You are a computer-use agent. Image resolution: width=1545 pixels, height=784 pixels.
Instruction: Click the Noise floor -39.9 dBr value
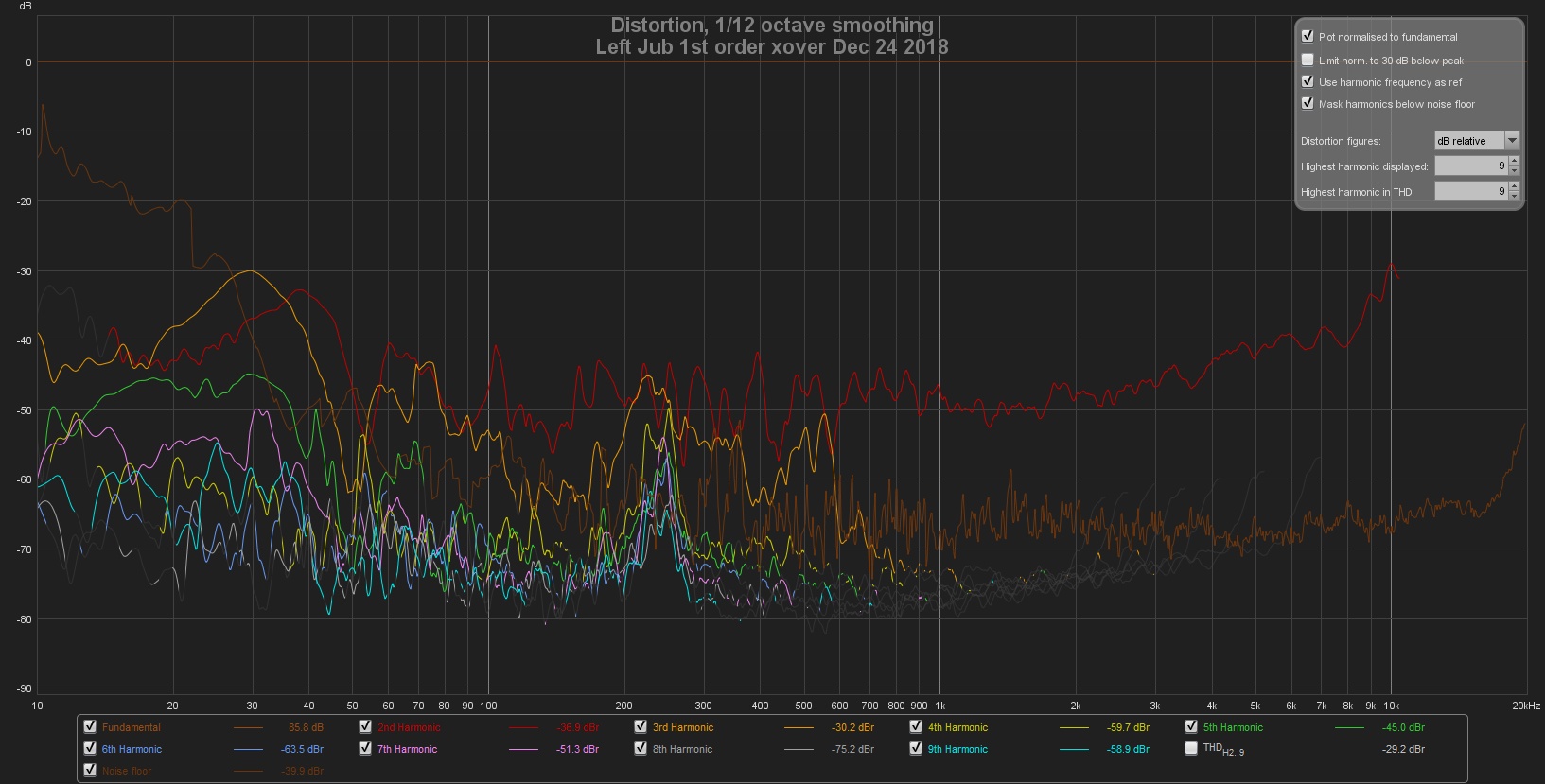302,772
